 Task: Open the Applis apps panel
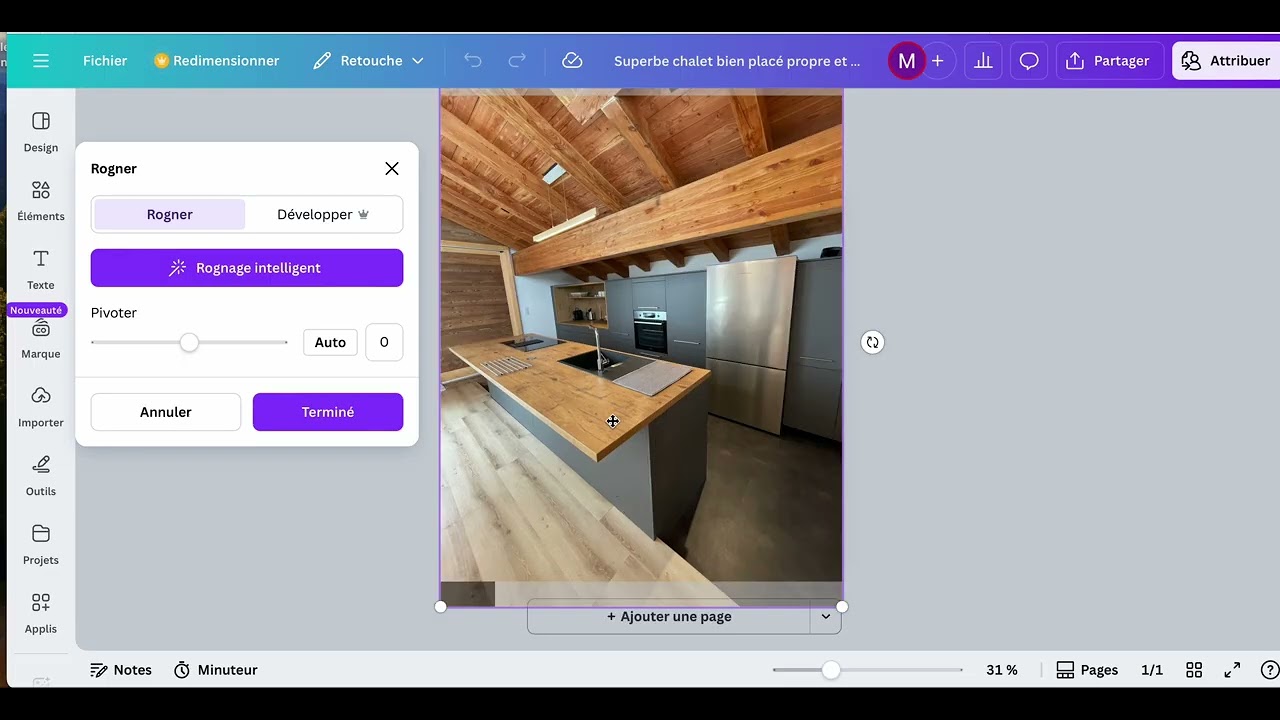pyautogui.click(x=41, y=615)
